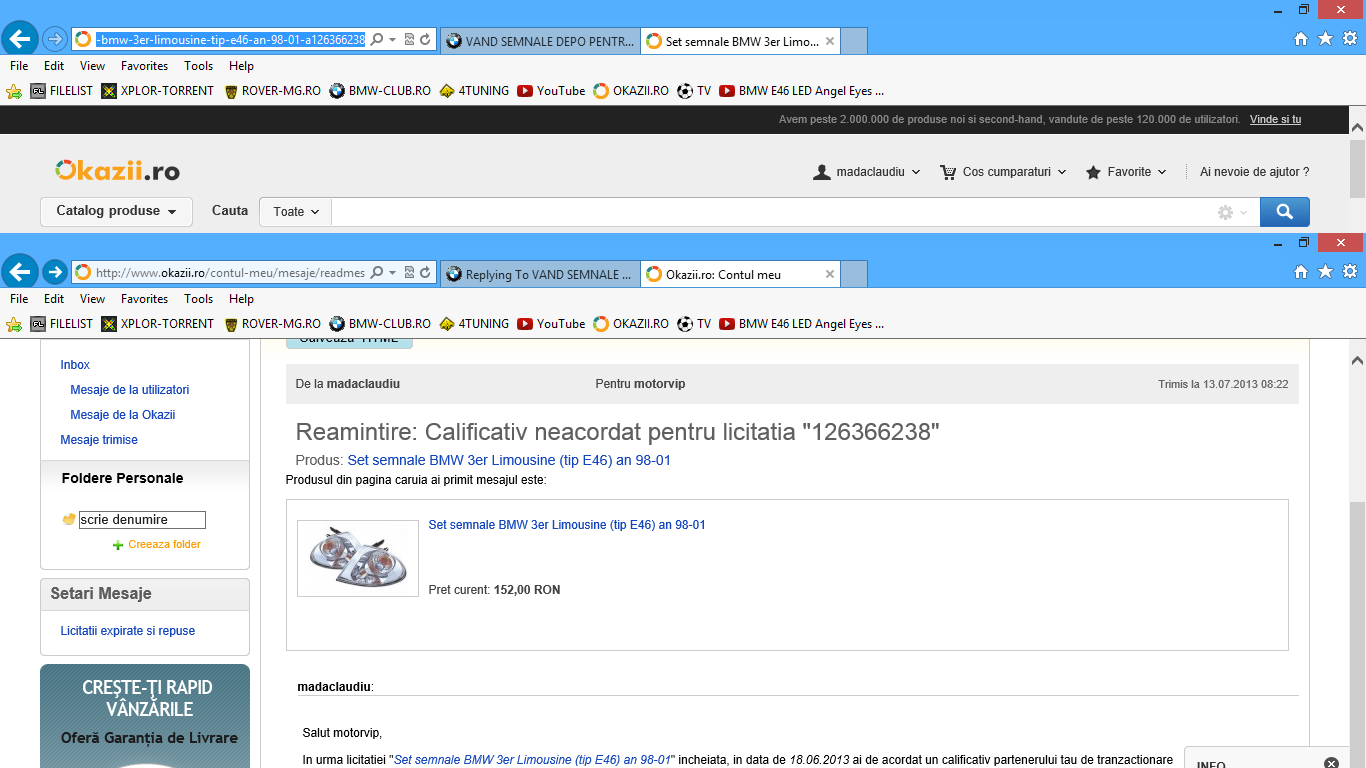Open Help menu in Contul meu window
Viewport: 1366px width, 768px height.
241,298
